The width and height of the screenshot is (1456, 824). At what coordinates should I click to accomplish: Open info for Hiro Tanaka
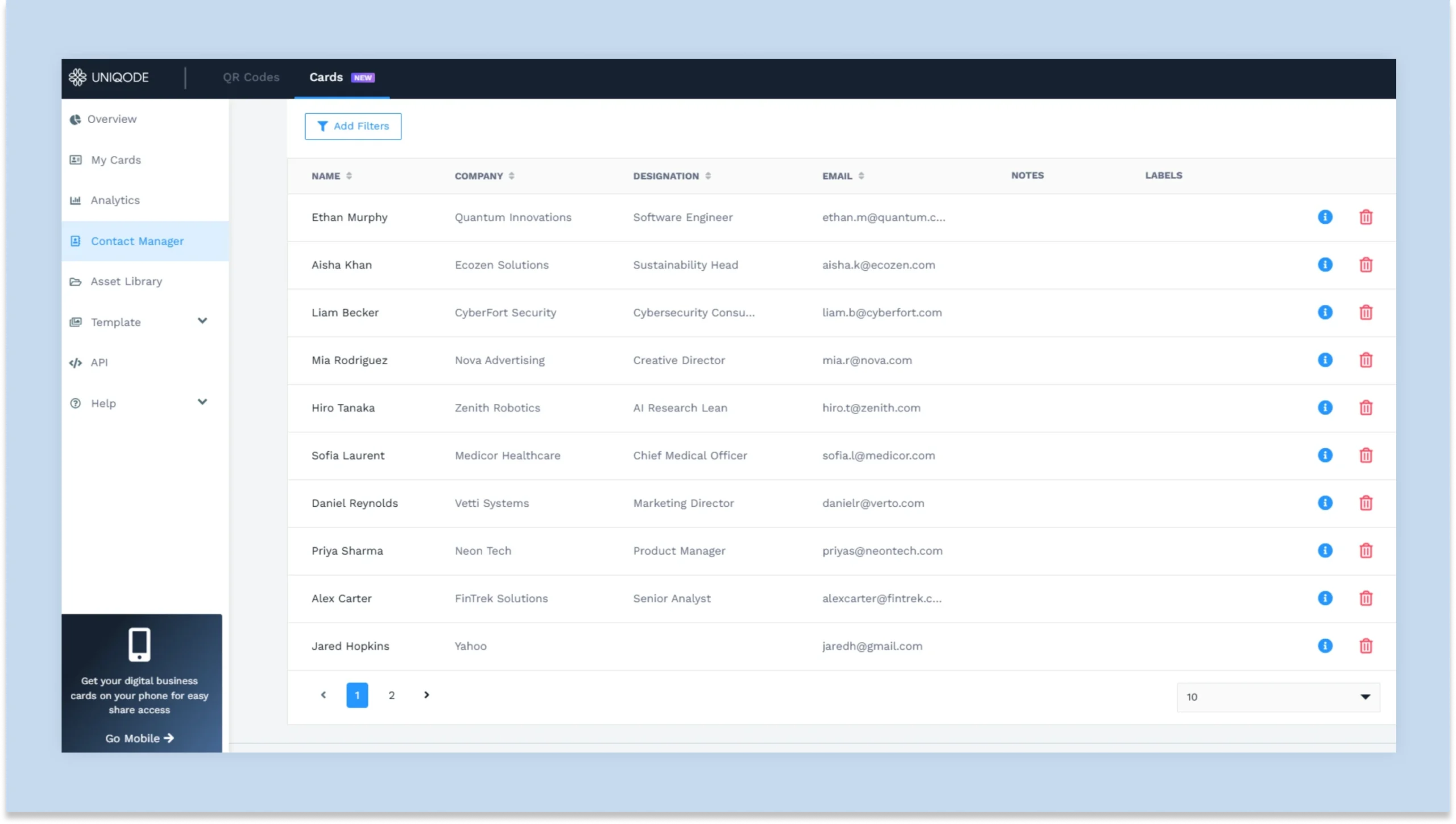pos(1325,407)
